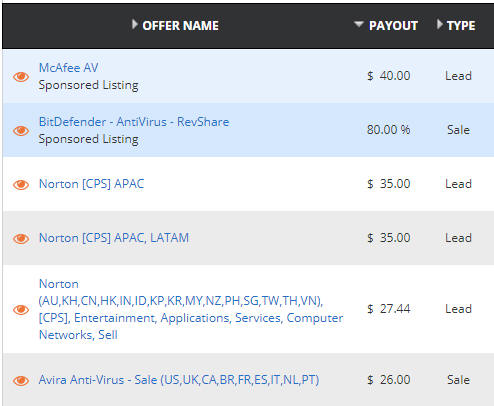Sort by Type column arrow
Screen dimensions: 494x406
pos(440,24)
